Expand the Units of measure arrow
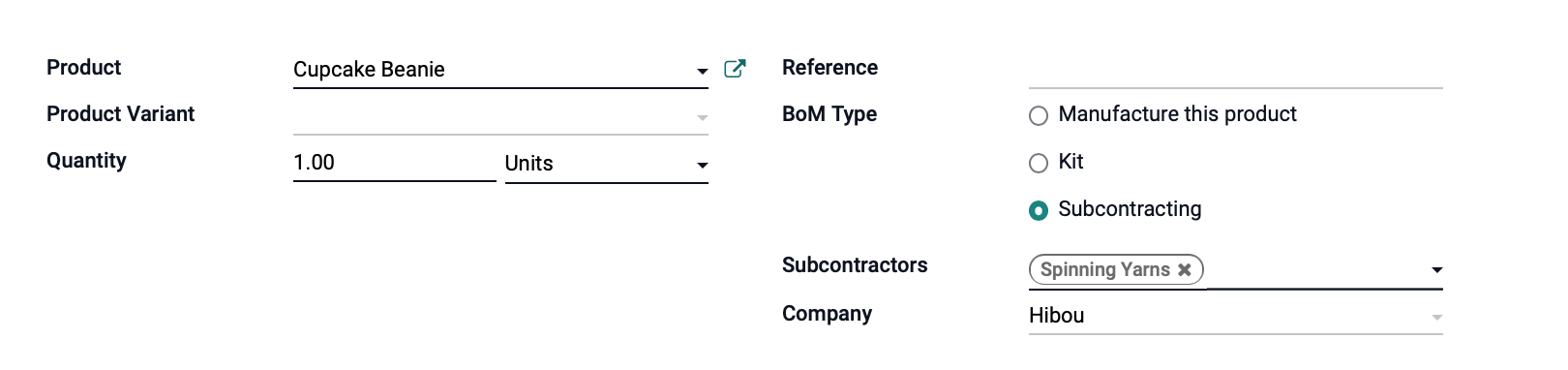The width and height of the screenshot is (1568, 370). [702, 166]
